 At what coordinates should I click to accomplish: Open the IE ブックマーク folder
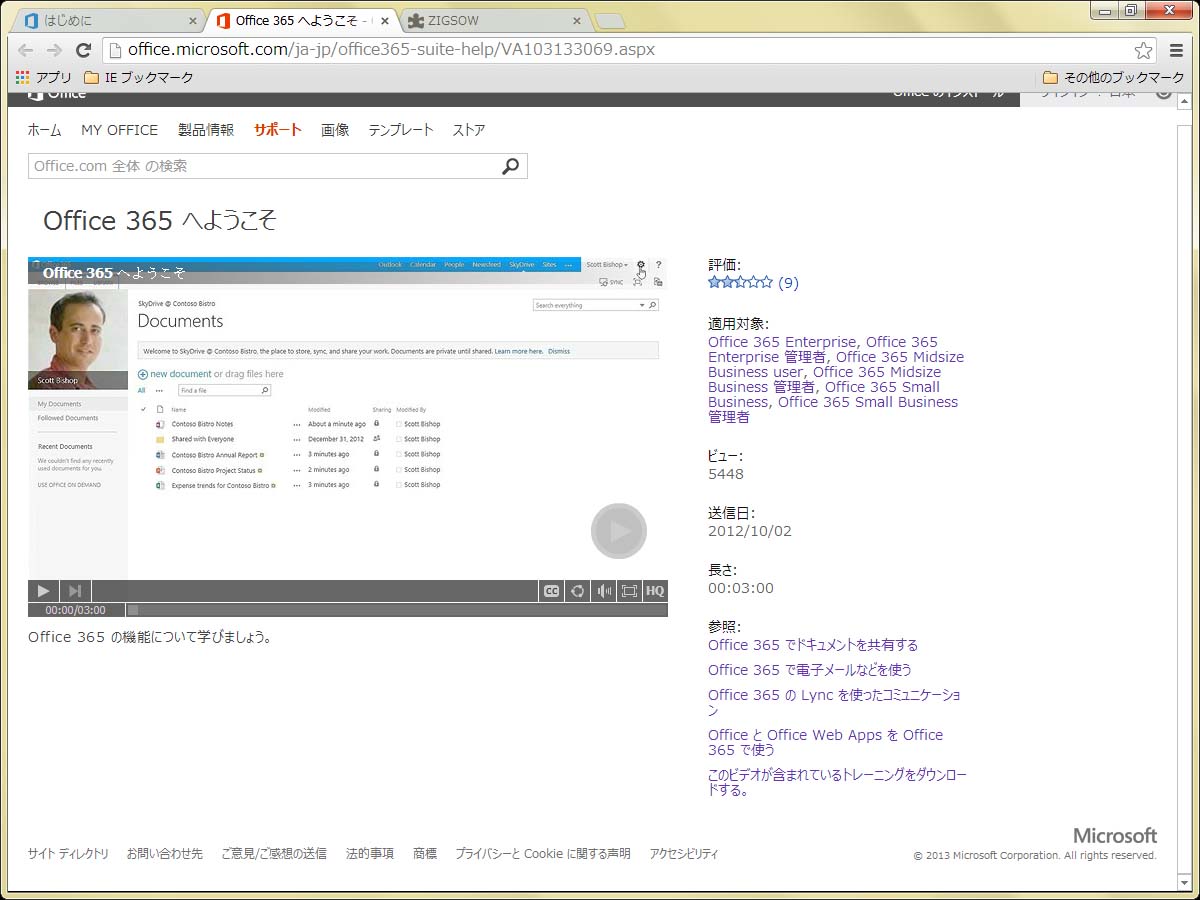139,77
